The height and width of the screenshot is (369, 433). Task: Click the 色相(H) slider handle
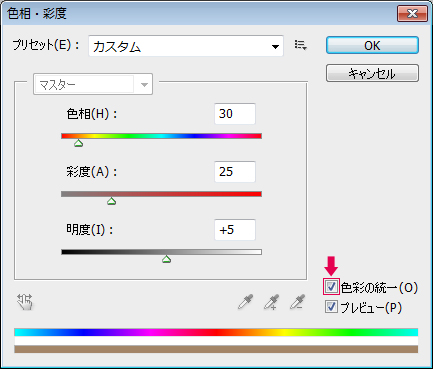pyautogui.click(x=78, y=144)
